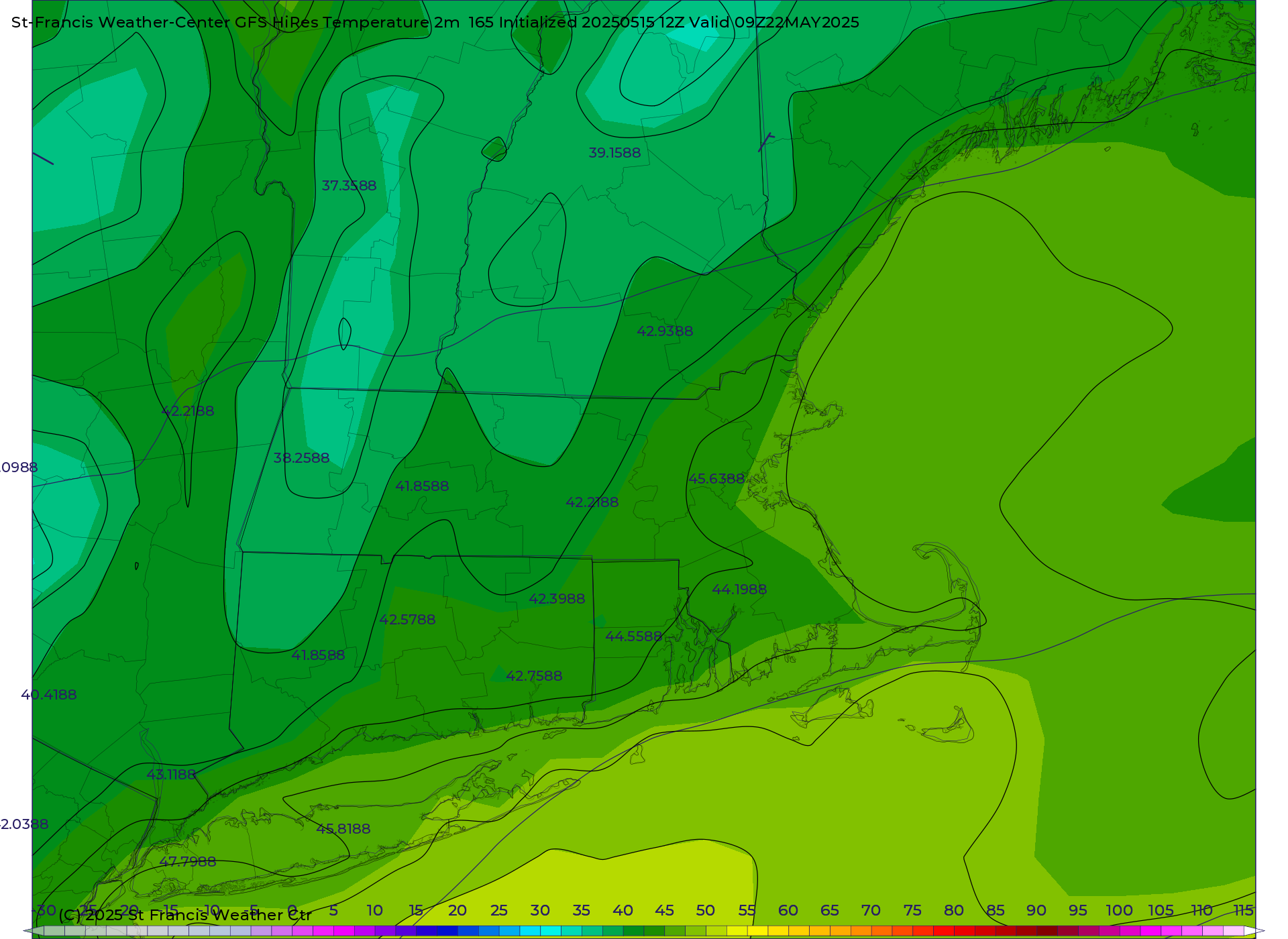Click the 42.7588 temperature reading
Viewport: 1288px width, 939px height.
point(534,676)
